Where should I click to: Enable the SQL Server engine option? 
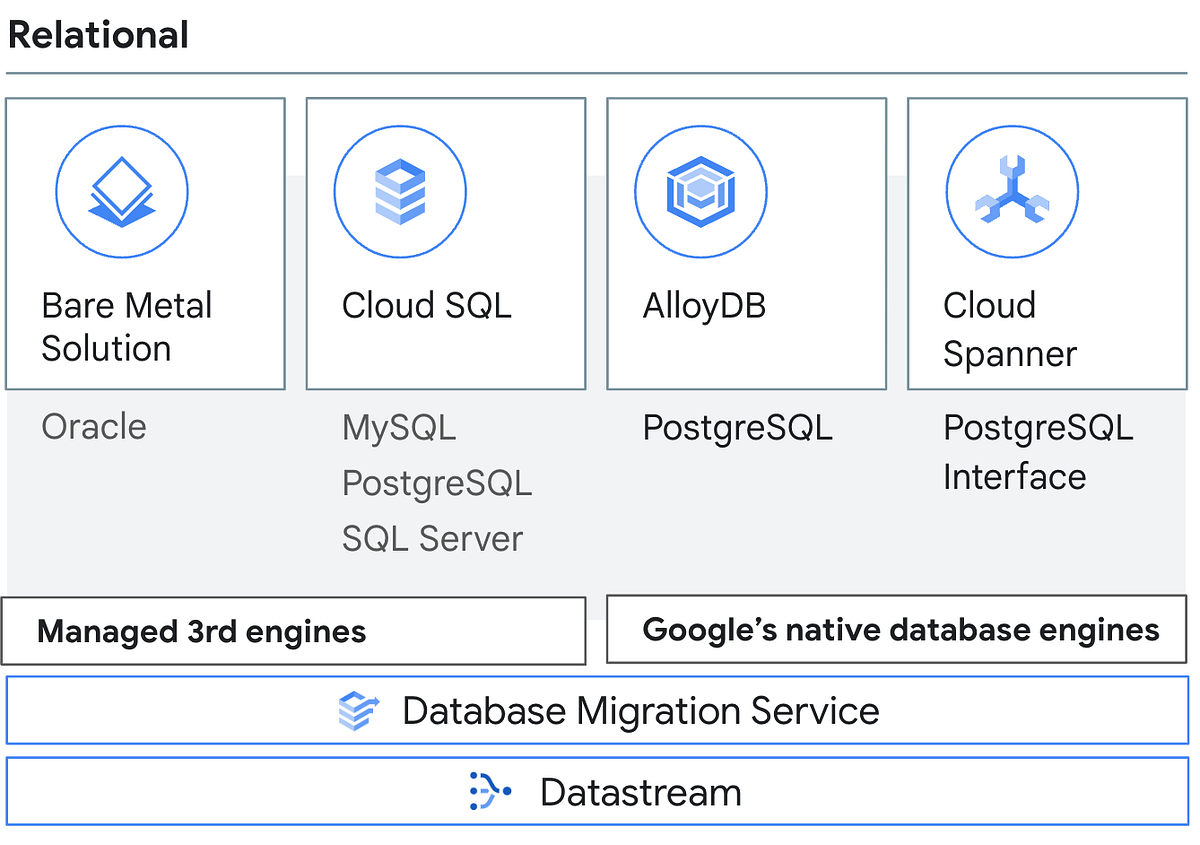click(x=432, y=538)
